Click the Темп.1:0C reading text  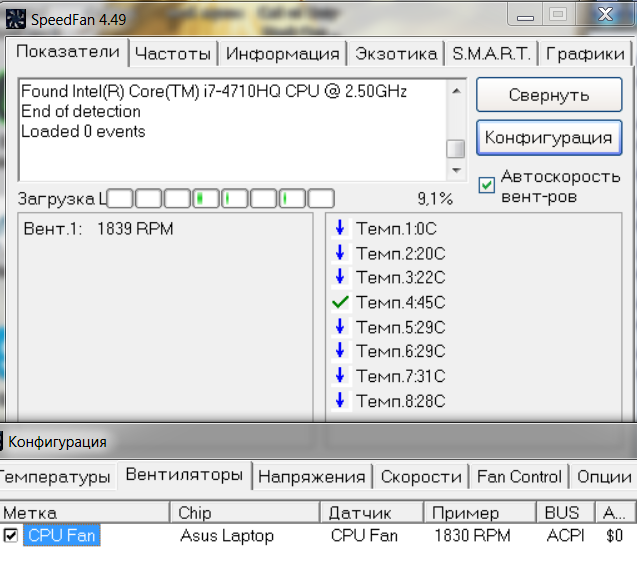[396, 228]
